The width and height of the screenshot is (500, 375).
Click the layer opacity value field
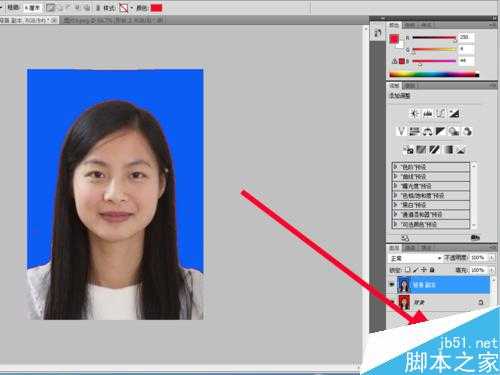478,258
